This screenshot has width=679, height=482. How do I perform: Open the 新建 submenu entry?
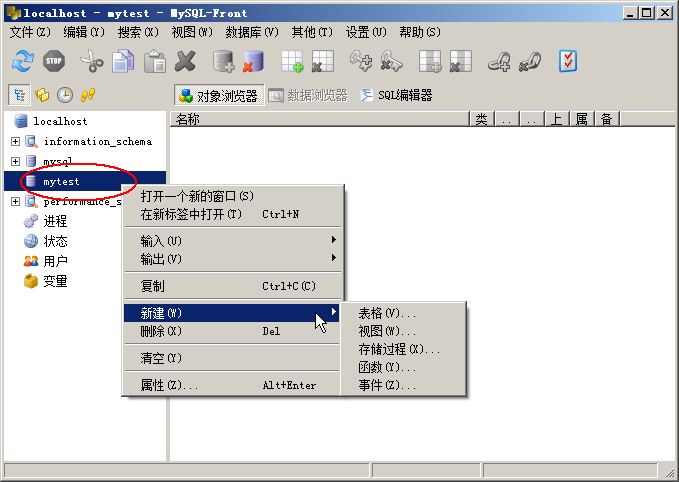point(232,313)
